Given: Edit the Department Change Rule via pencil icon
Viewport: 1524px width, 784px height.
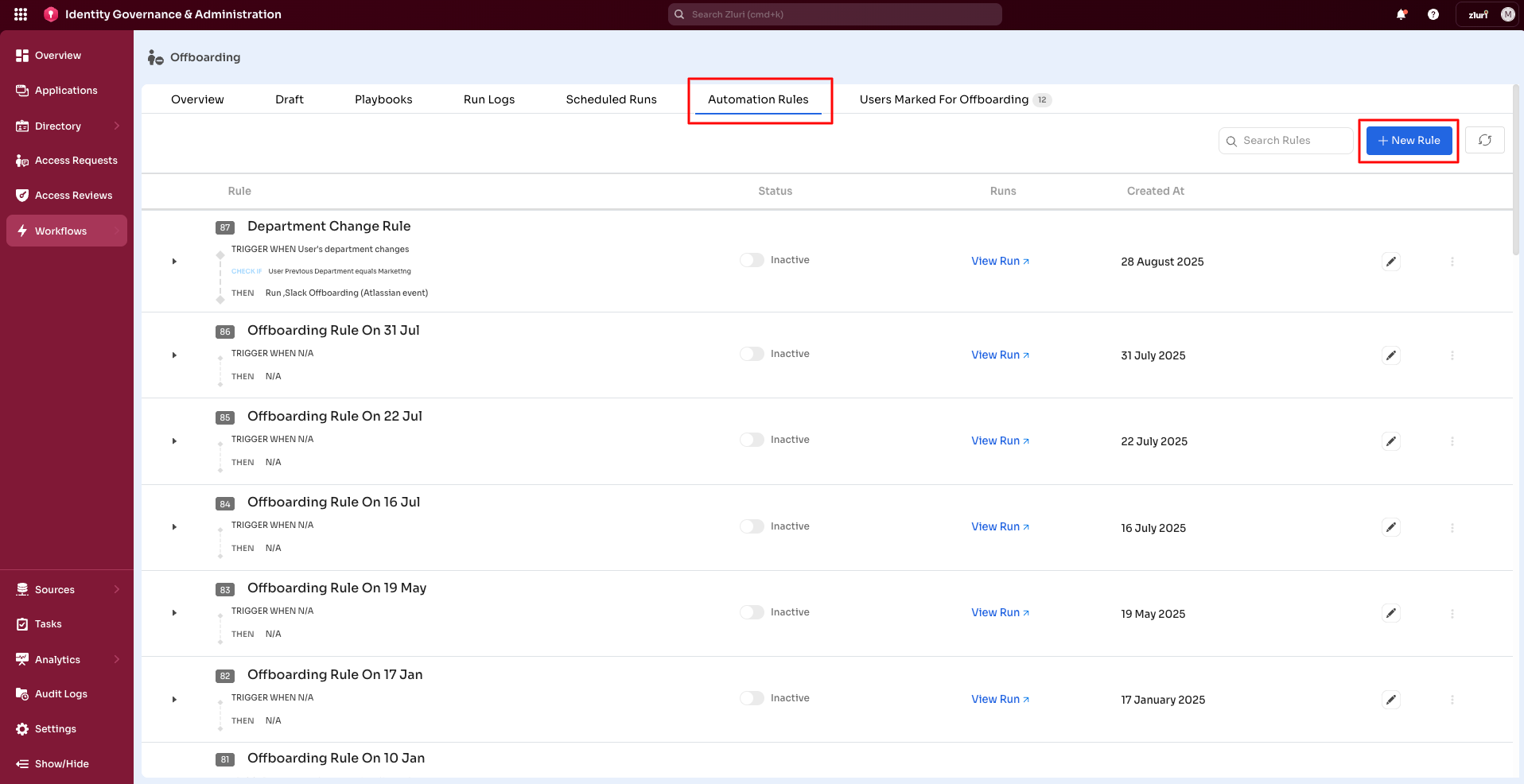Looking at the screenshot, I should (1390, 261).
